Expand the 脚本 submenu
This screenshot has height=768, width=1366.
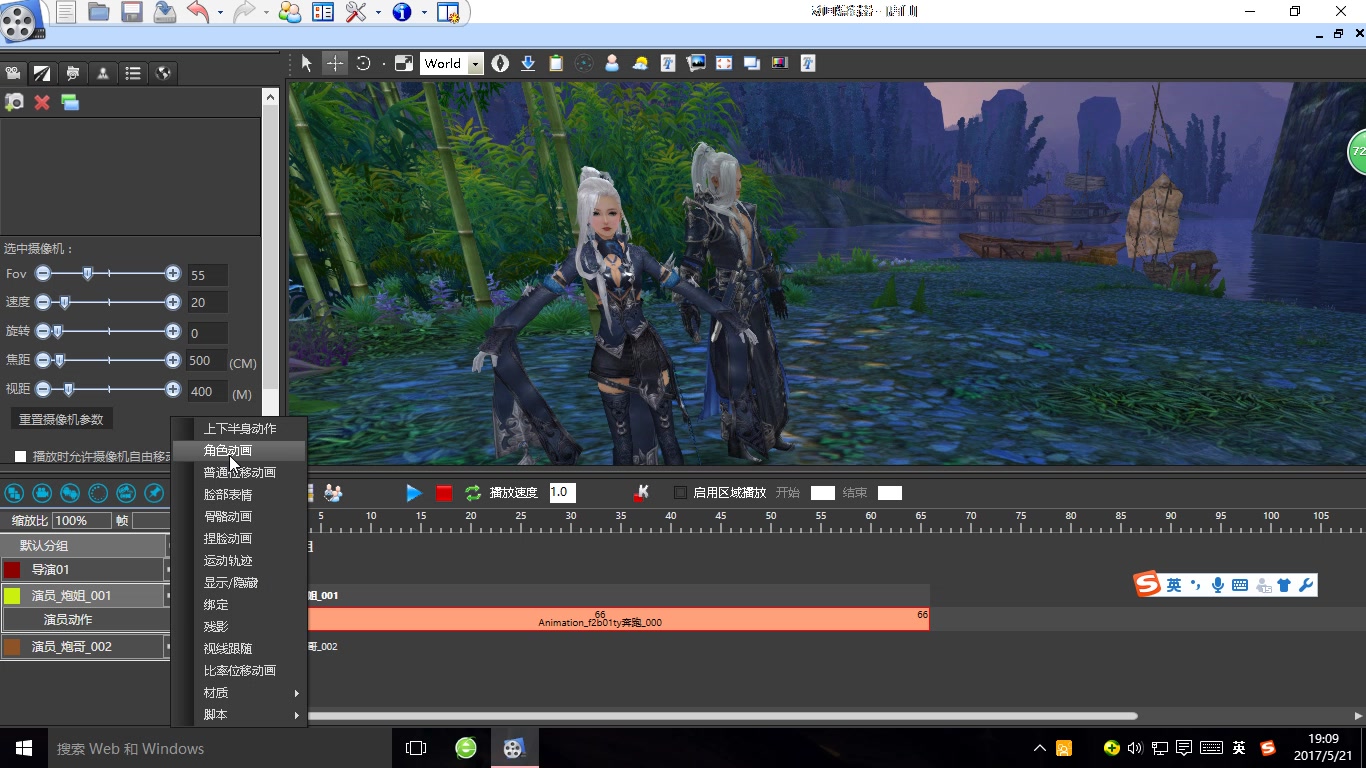(240, 714)
